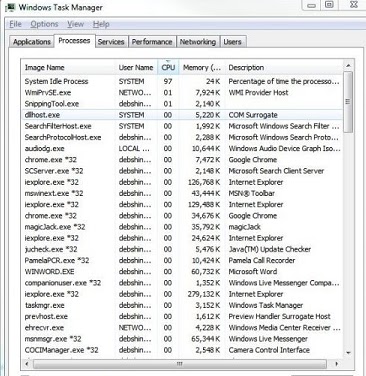The height and width of the screenshot is (376, 366).
Task: Click the vertical scrollbar thumb
Action: click(x=348, y=102)
